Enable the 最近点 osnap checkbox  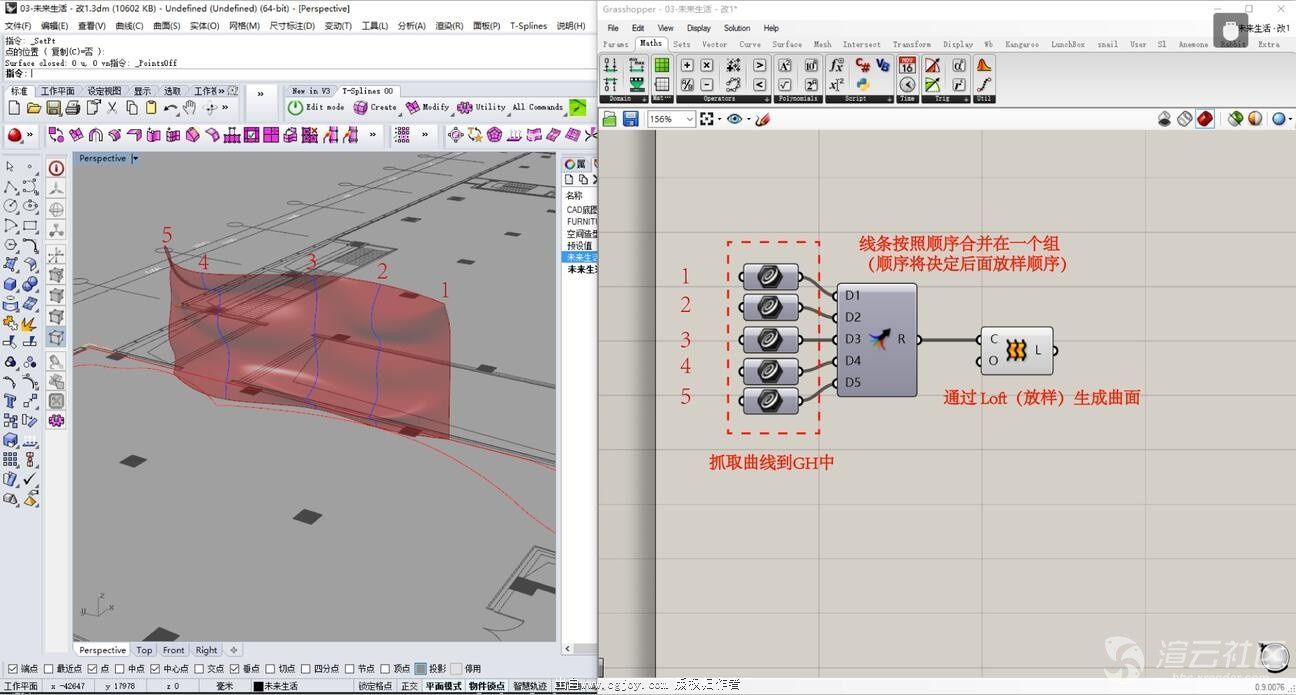(x=49, y=669)
